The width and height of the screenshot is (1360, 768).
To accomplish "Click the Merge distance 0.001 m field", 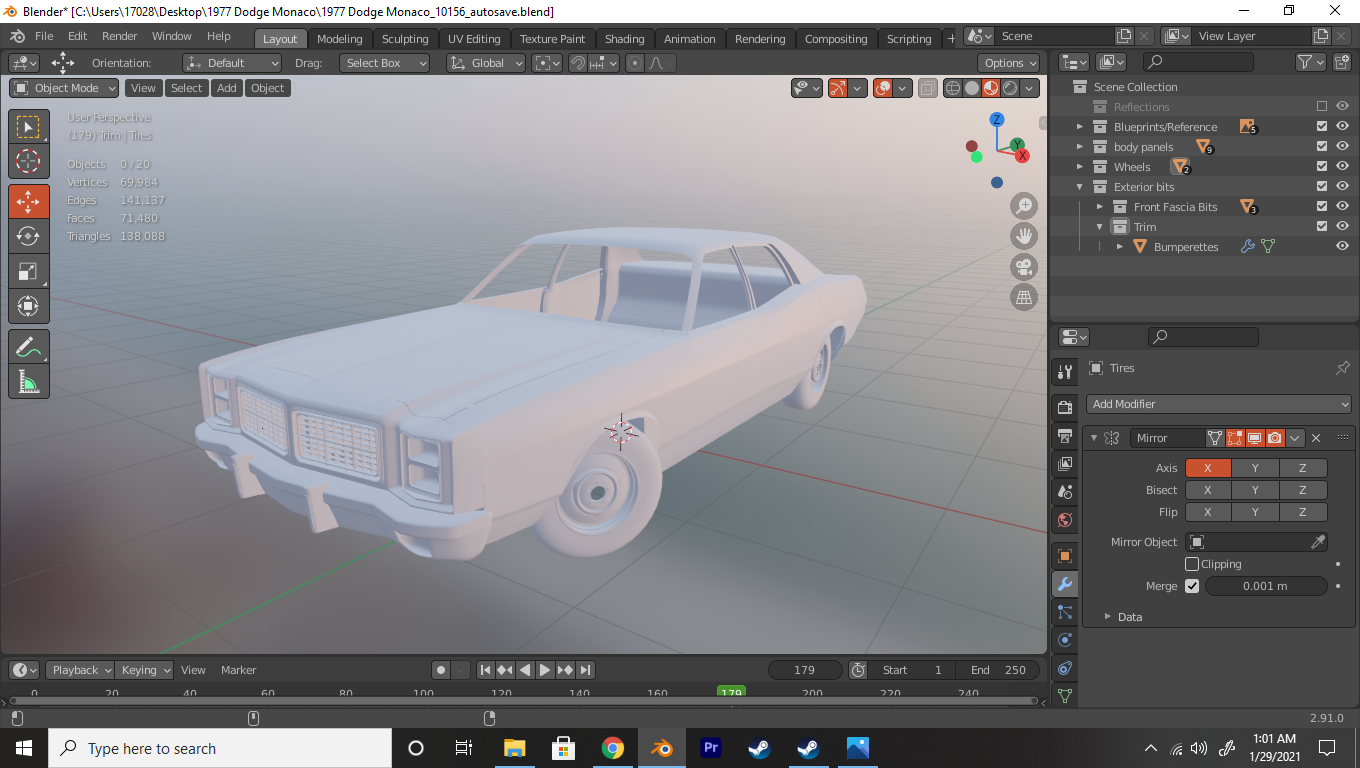I will click(1266, 586).
